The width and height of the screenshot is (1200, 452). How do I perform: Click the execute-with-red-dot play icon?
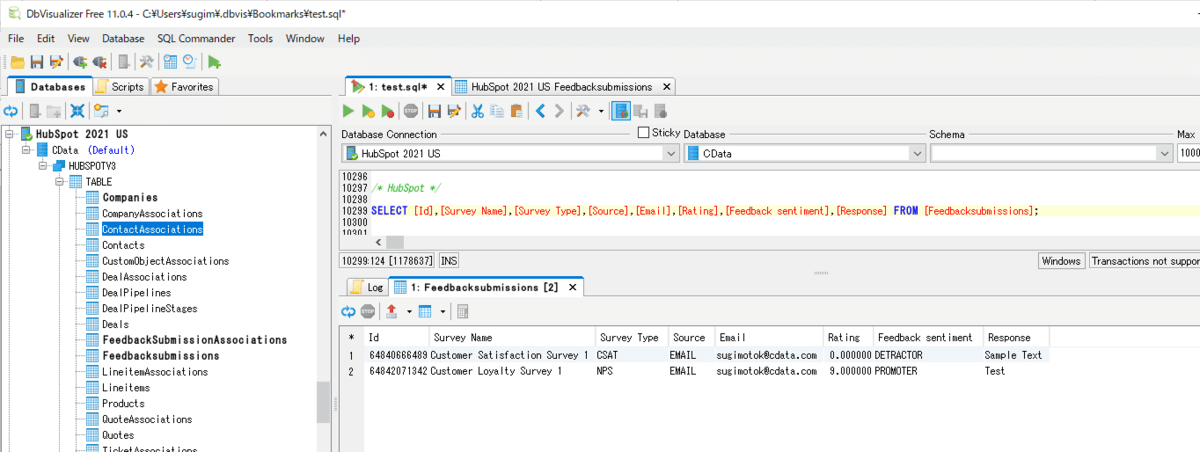point(388,111)
